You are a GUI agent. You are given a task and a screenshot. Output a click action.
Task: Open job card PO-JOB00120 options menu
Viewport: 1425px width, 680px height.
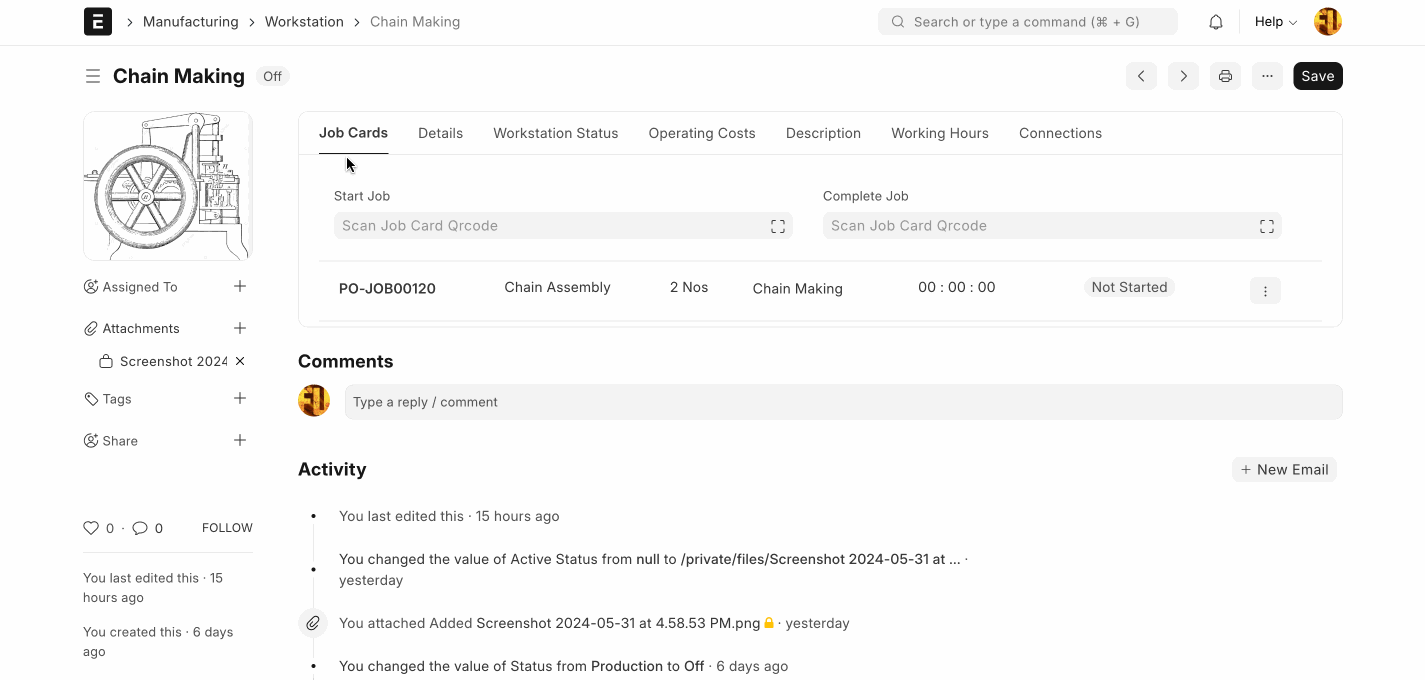[x=1265, y=290]
